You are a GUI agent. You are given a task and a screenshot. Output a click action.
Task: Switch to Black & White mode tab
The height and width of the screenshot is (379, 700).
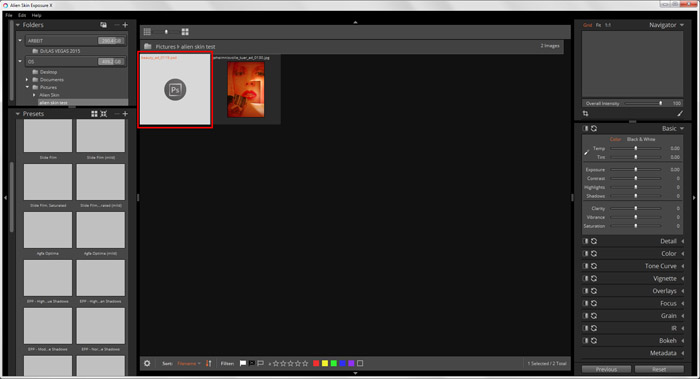[x=641, y=139]
